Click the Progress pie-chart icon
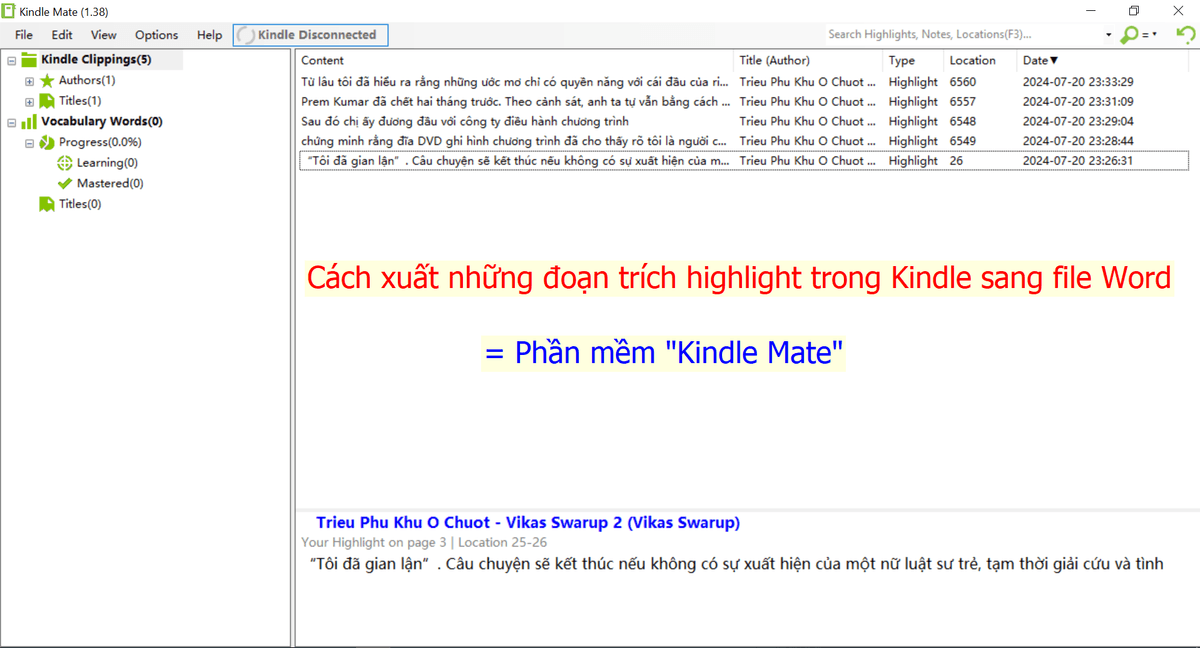The image size is (1200, 648). pyautogui.click(x=46, y=142)
